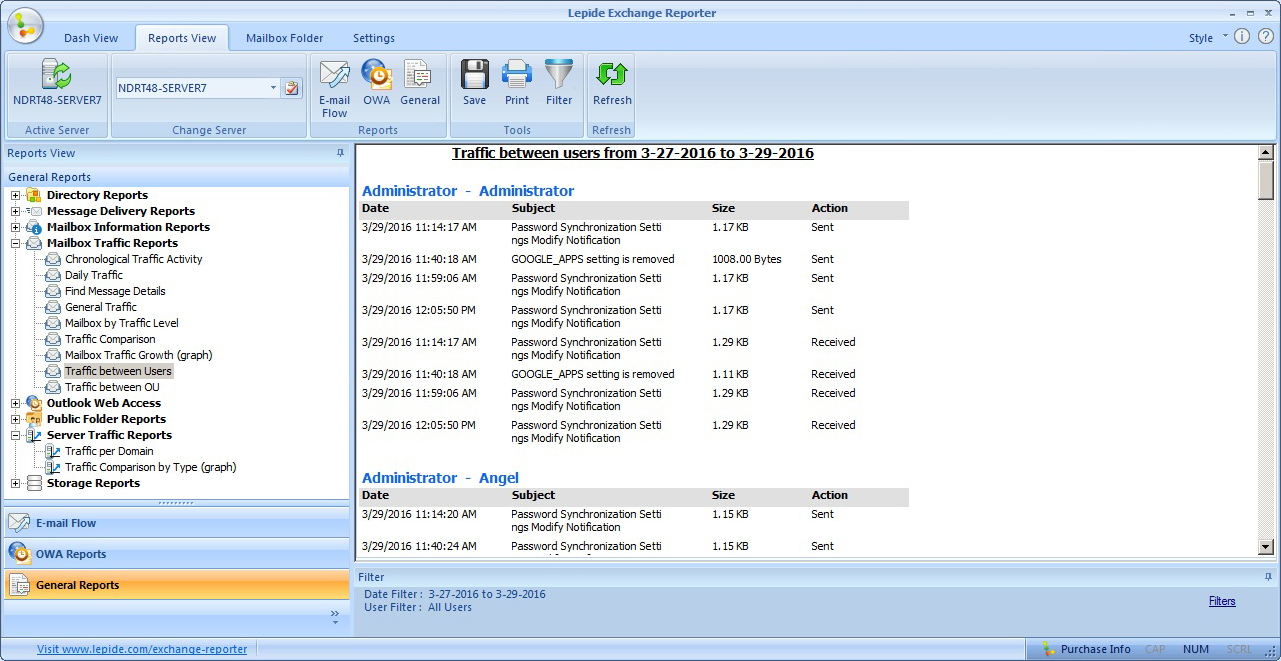Click the User Filter: All Users text
This screenshot has width=1281, height=661.
tap(418, 607)
